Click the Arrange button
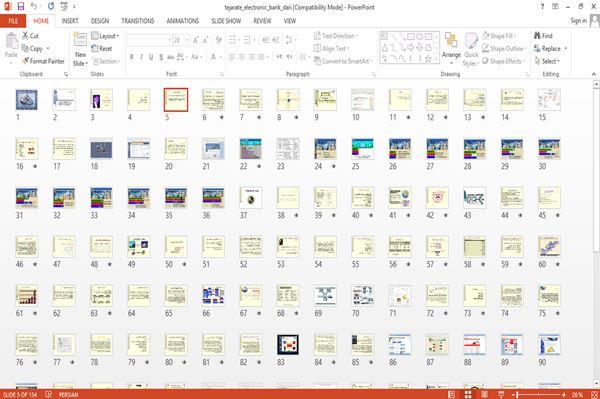 click(451, 48)
